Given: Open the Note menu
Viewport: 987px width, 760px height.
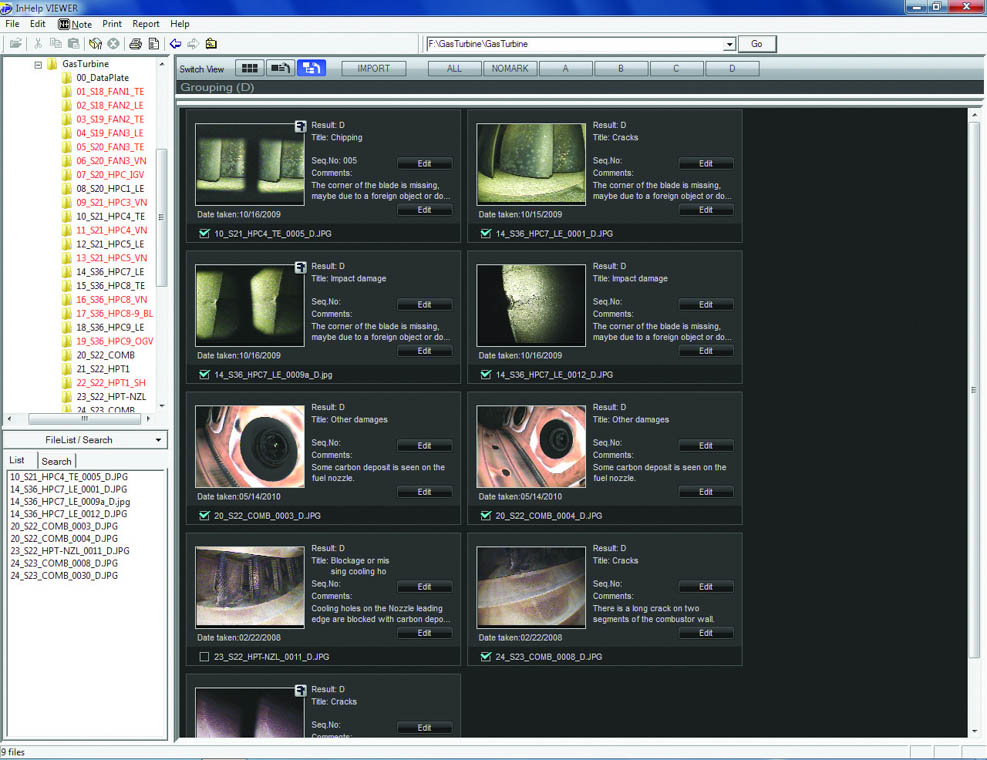Looking at the screenshot, I should (x=75, y=24).
